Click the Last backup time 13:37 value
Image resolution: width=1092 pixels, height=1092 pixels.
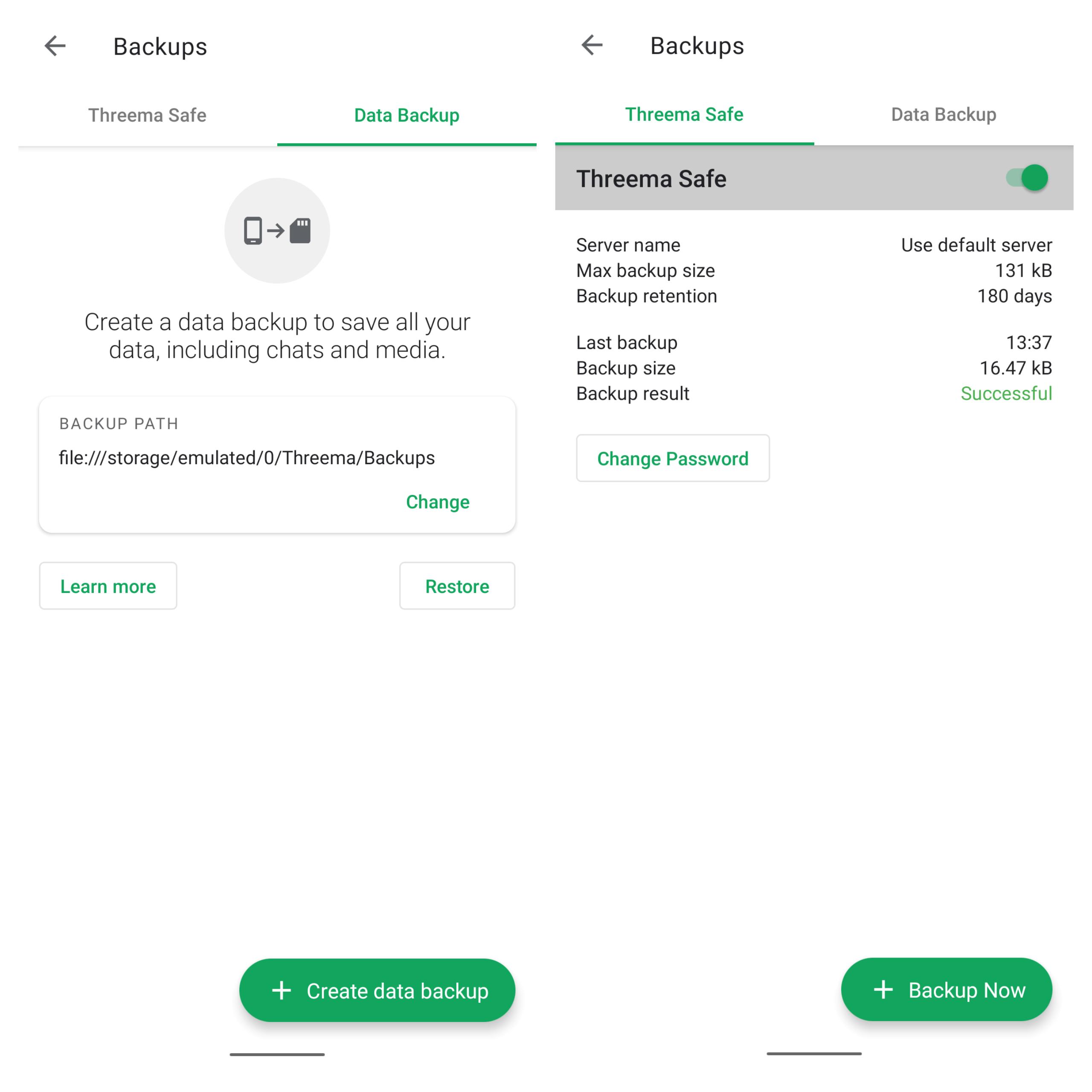[1029, 343]
